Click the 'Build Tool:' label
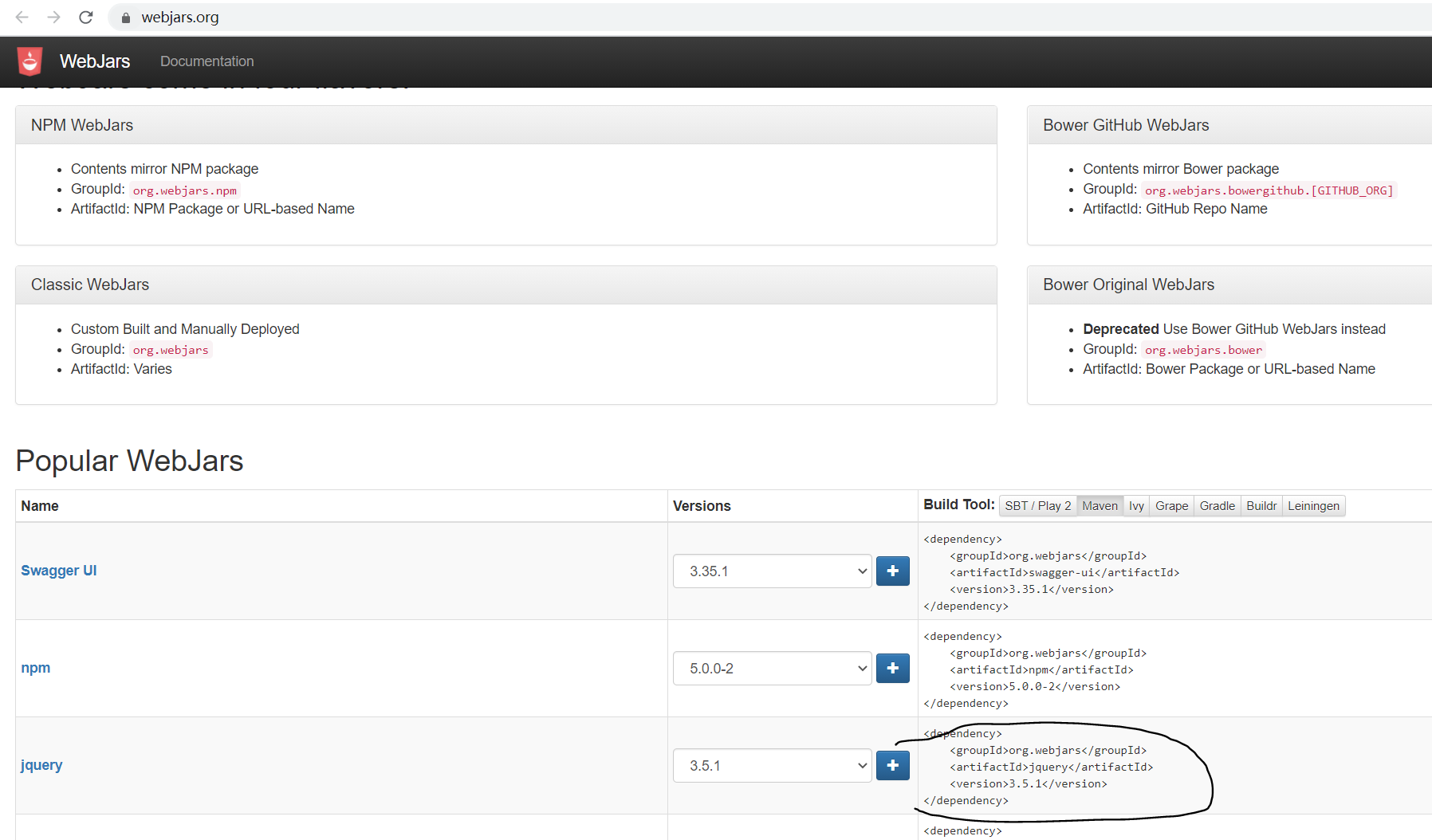The height and width of the screenshot is (840, 1432). coord(959,504)
